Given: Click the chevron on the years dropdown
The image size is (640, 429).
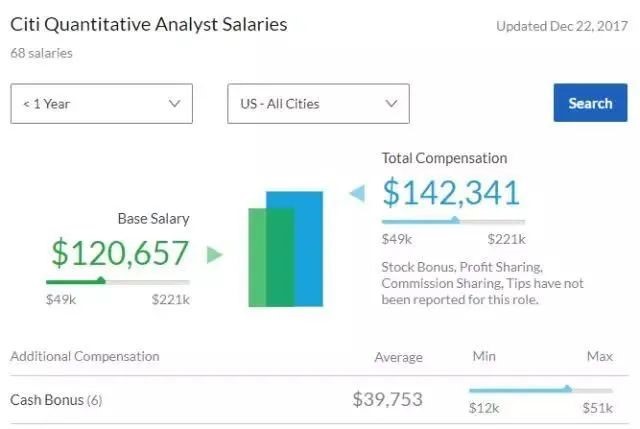Looking at the screenshot, I should (174, 103).
